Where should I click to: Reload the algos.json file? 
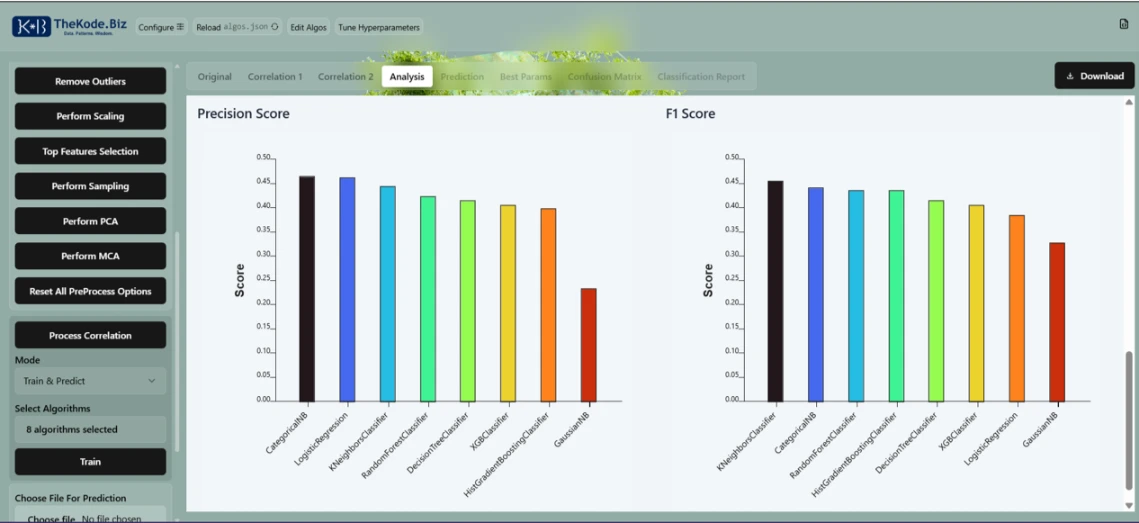pos(237,27)
